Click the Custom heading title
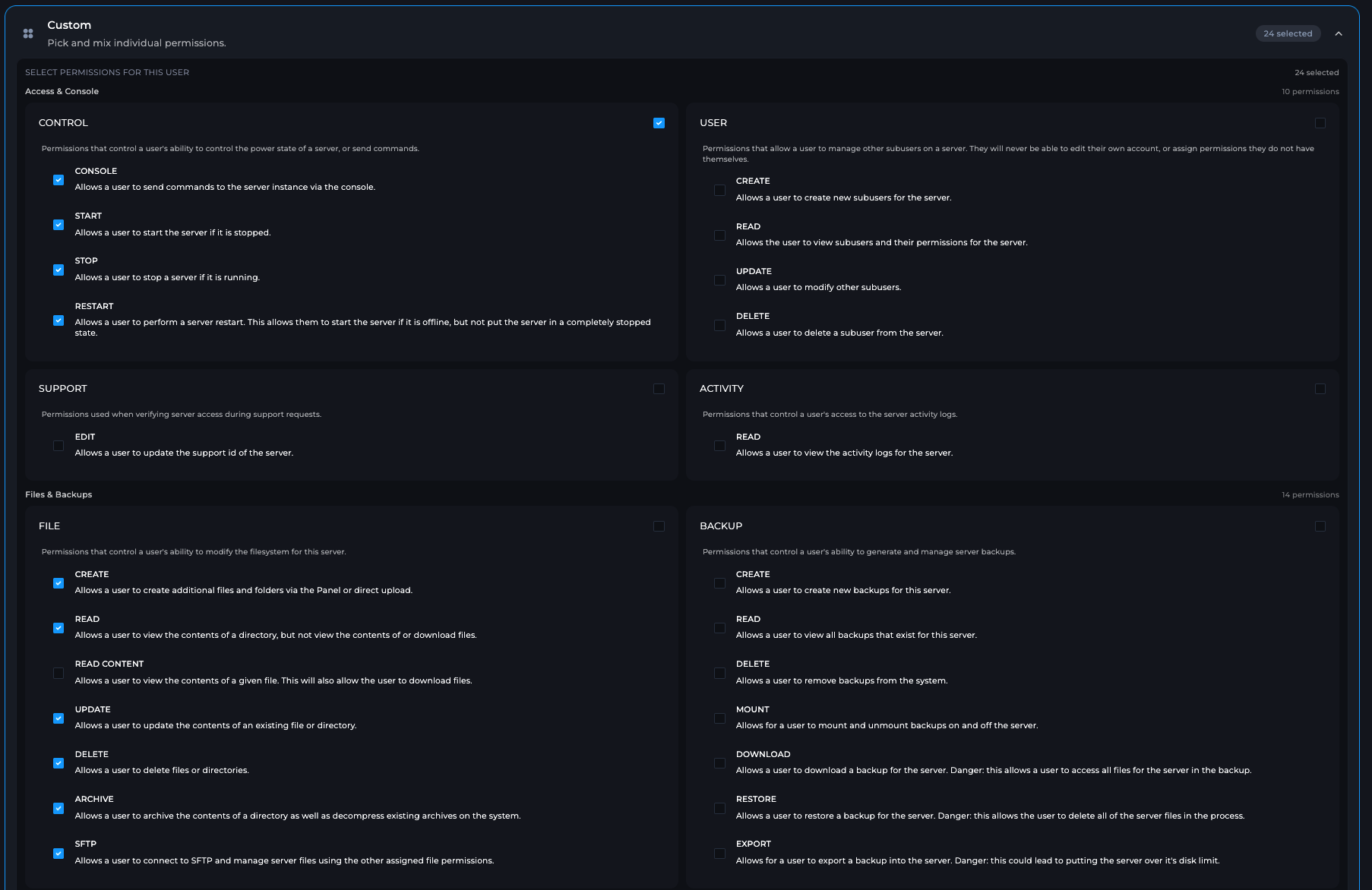 point(69,25)
